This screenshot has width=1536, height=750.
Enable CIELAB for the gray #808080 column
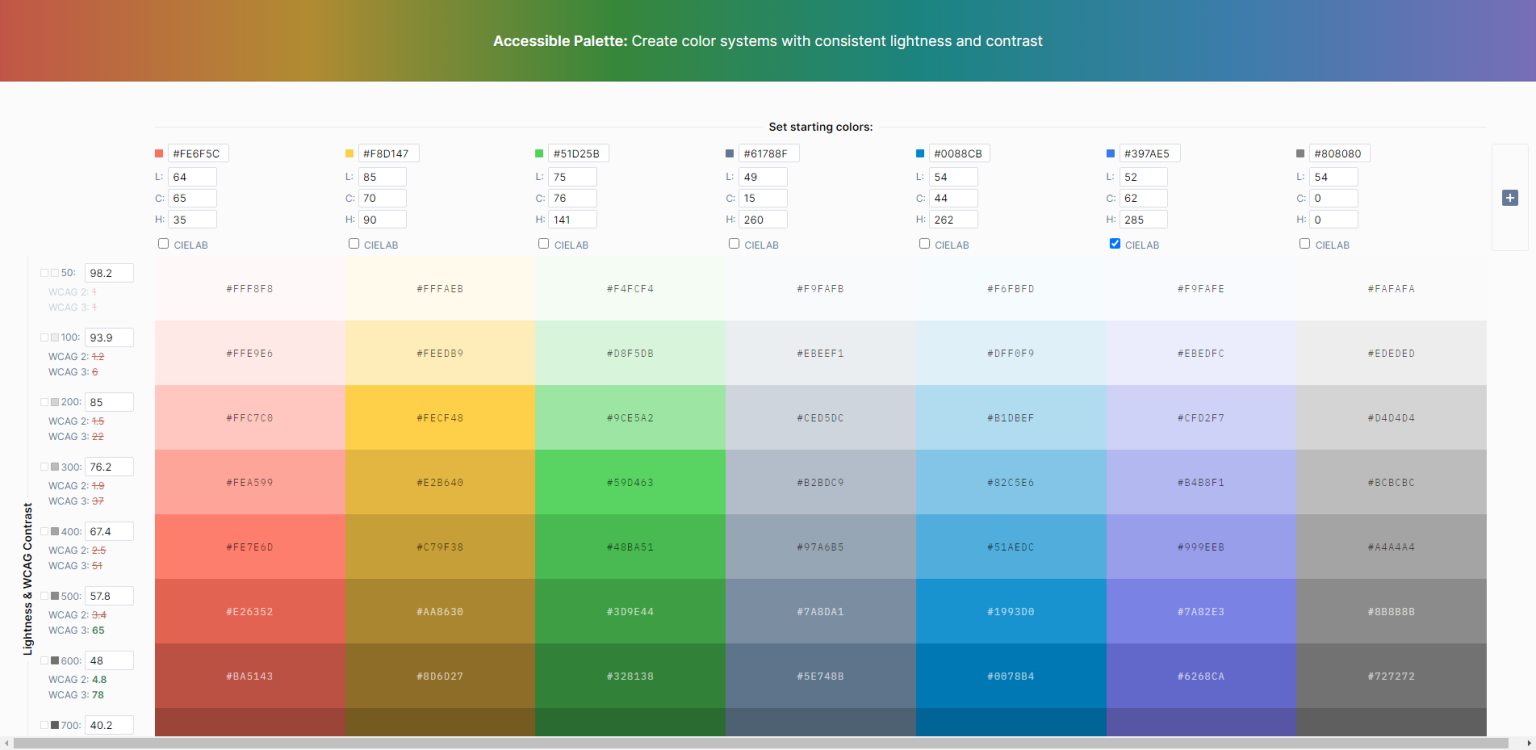pyautogui.click(x=1305, y=243)
